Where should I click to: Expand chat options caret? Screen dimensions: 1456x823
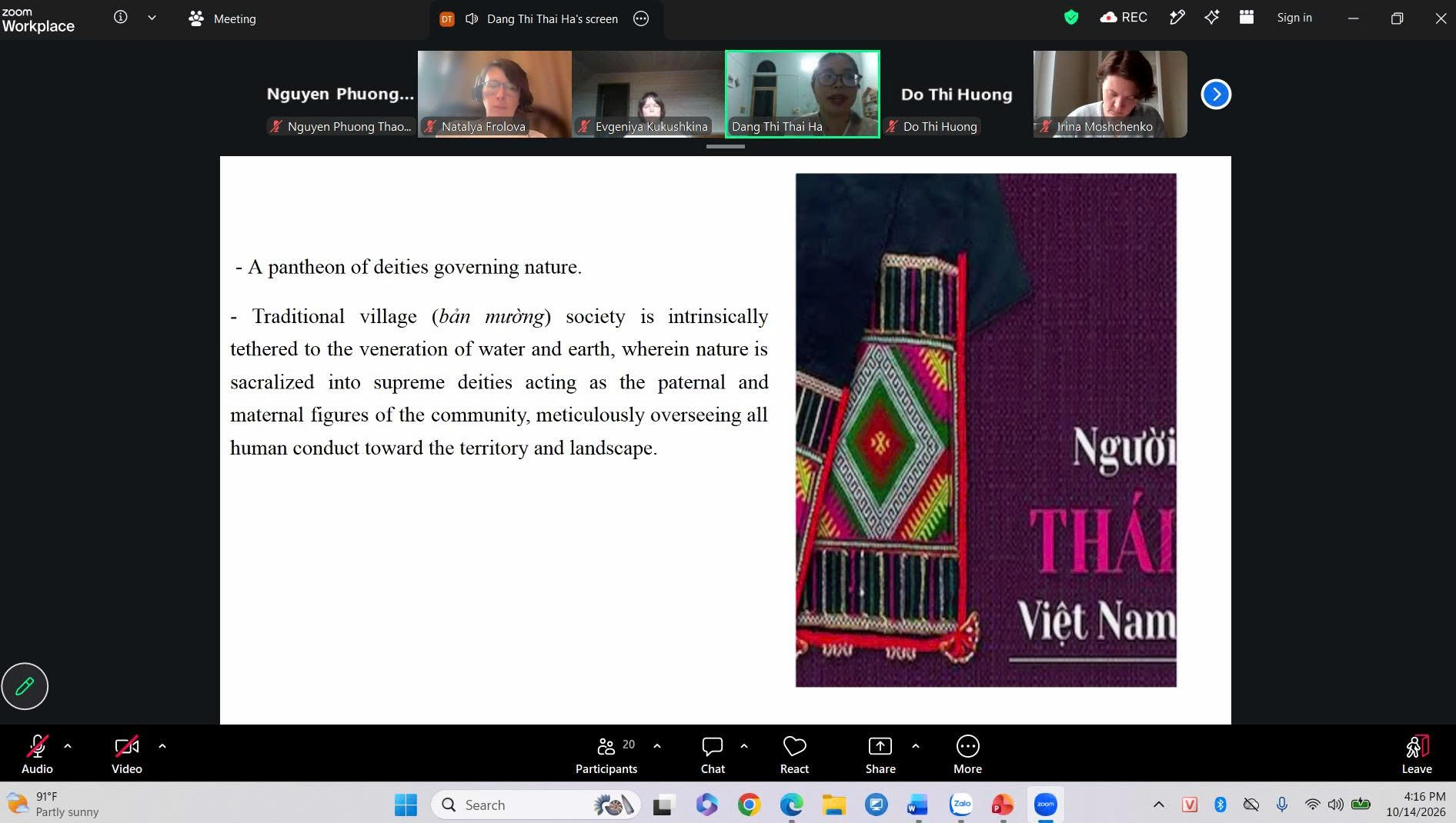pos(744,746)
